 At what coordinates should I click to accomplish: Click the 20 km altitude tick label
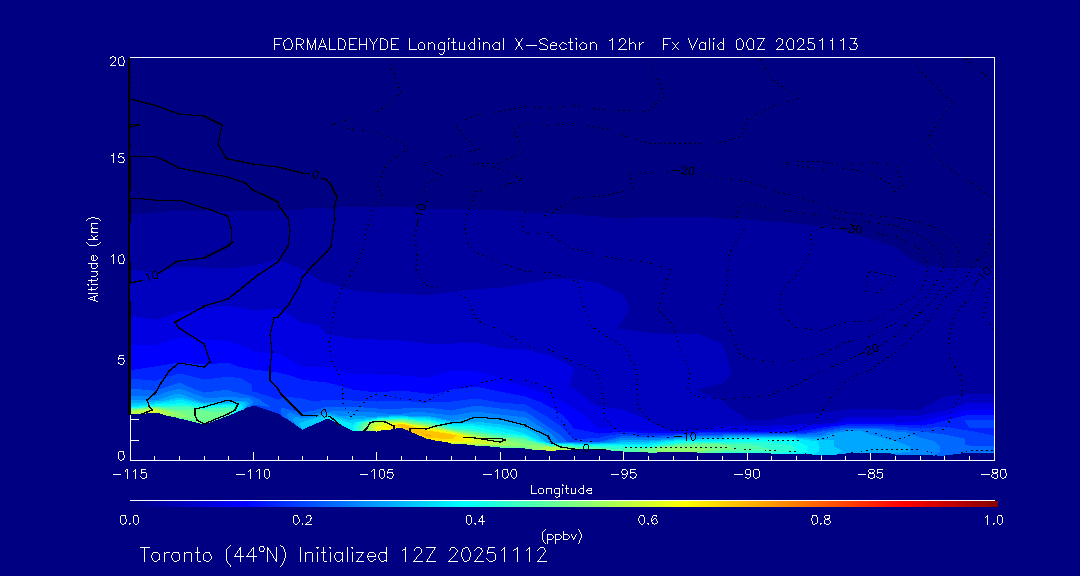coord(116,61)
